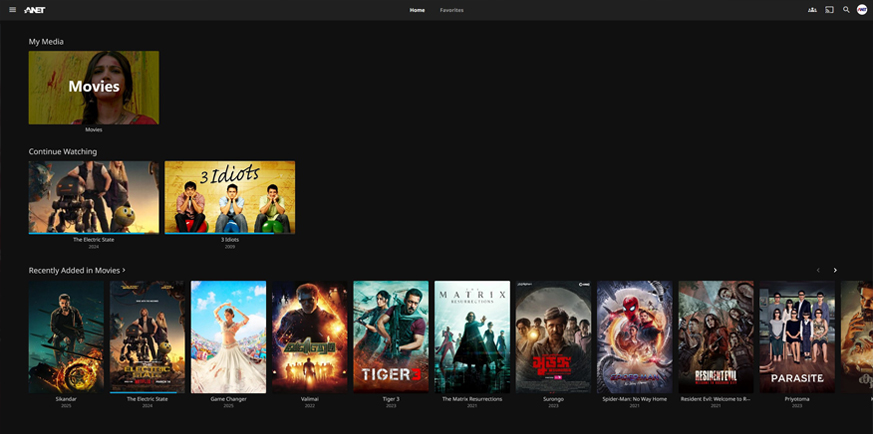Open the Sikandar movie poster
The height and width of the screenshot is (434, 873).
(66, 337)
